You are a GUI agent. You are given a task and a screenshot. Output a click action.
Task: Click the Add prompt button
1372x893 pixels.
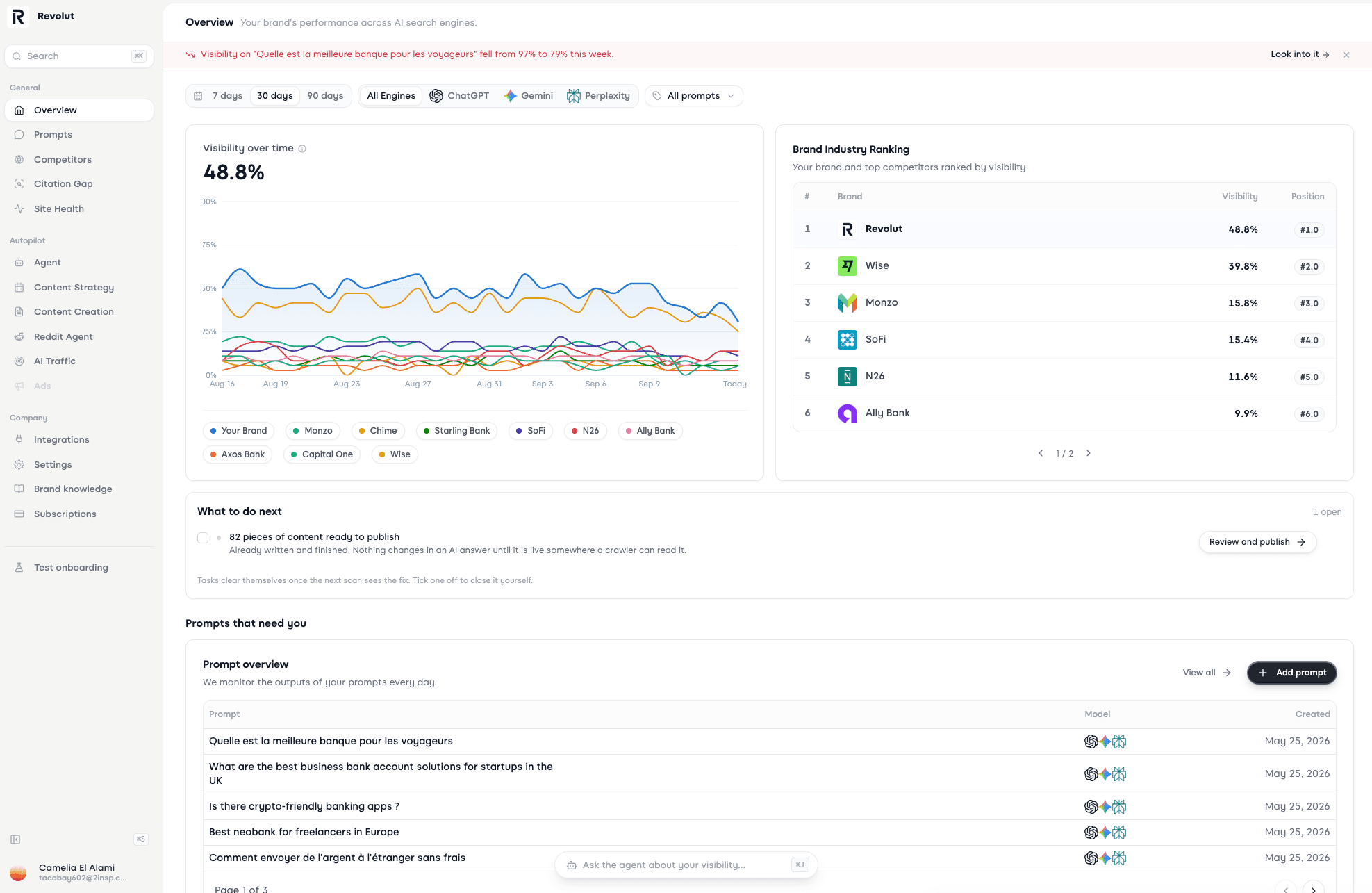[1292, 673]
